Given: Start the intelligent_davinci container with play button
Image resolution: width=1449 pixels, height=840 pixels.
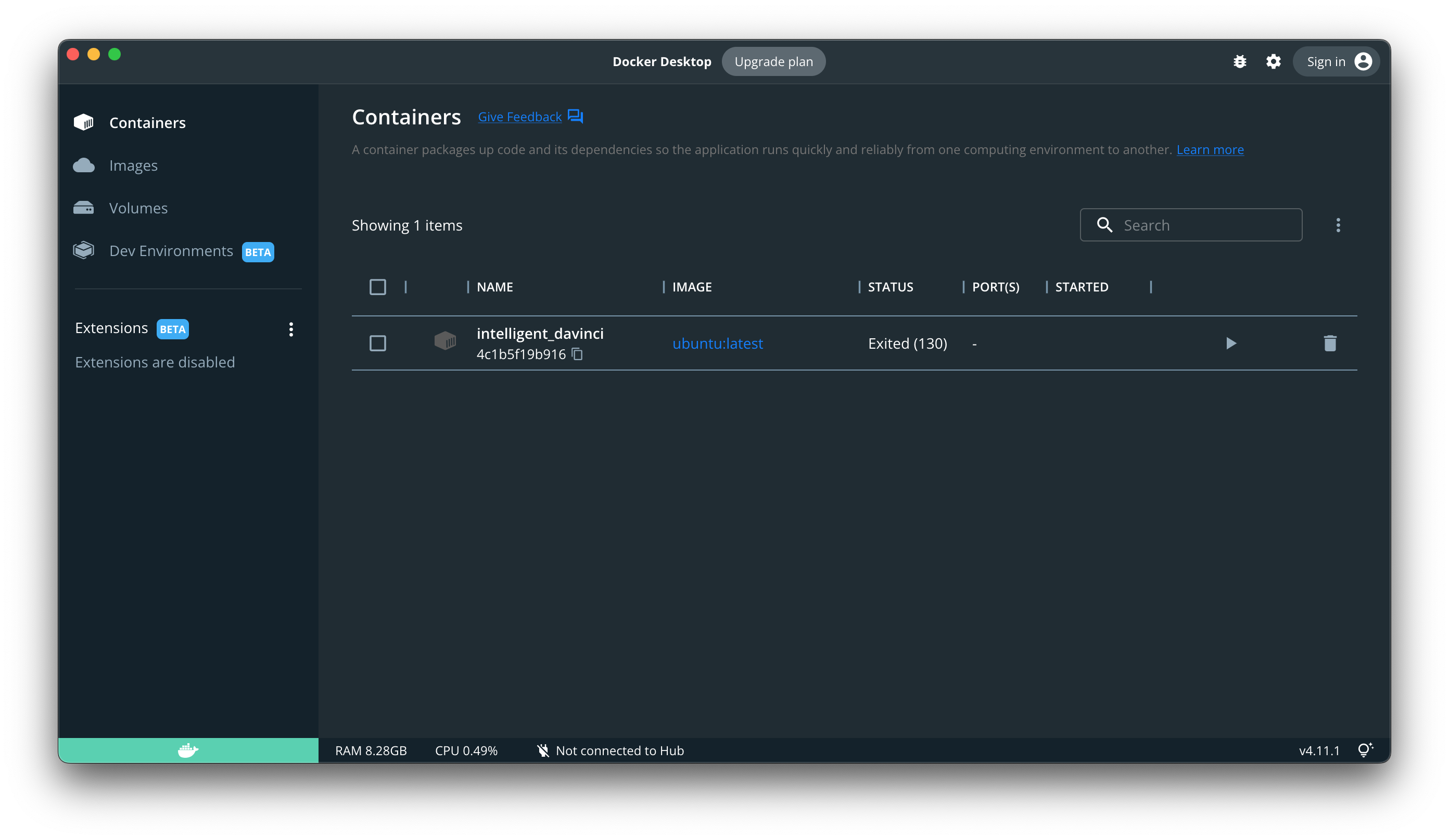Looking at the screenshot, I should click(x=1230, y=343).
